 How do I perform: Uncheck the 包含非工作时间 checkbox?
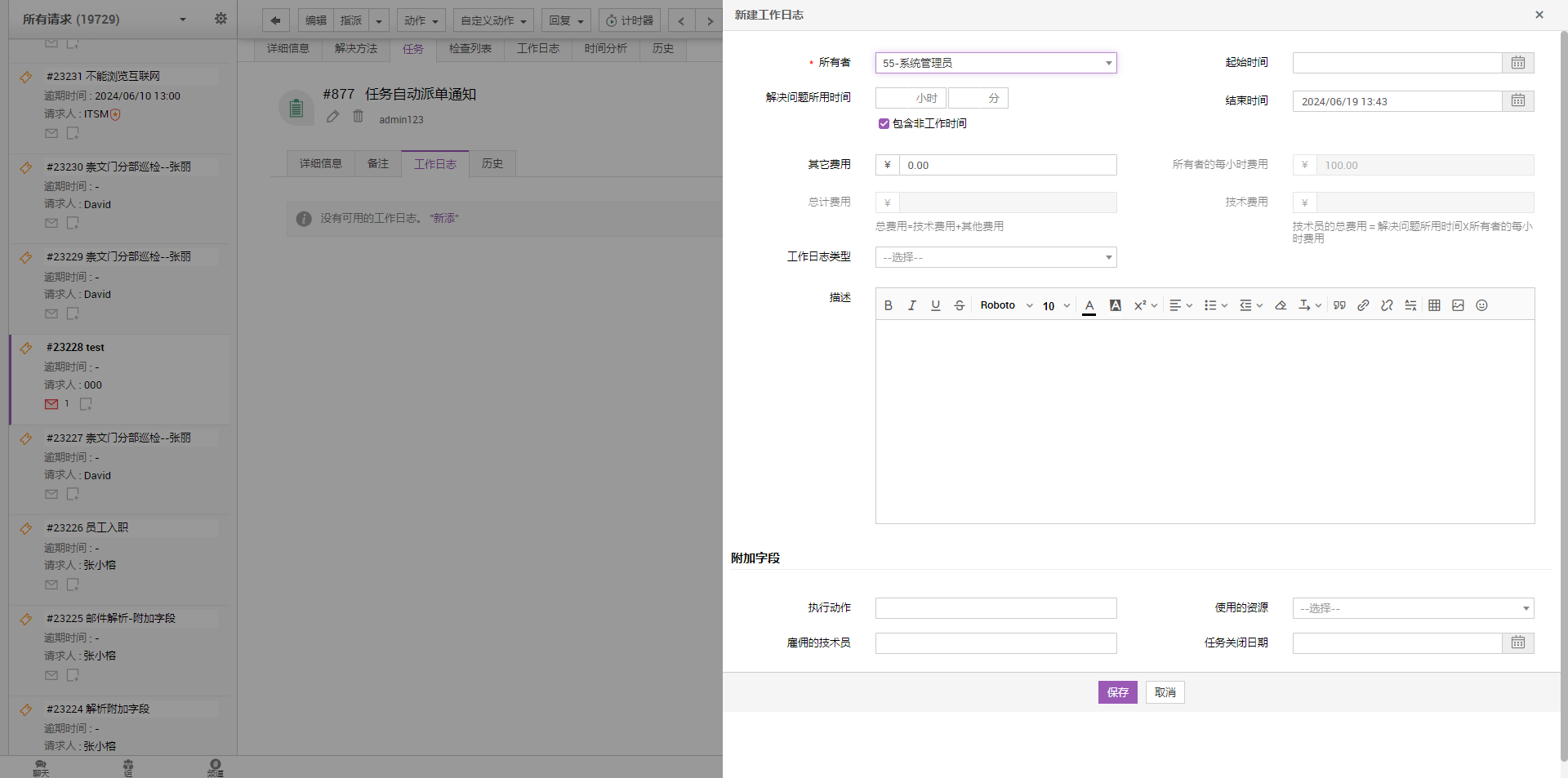point(884,124)
